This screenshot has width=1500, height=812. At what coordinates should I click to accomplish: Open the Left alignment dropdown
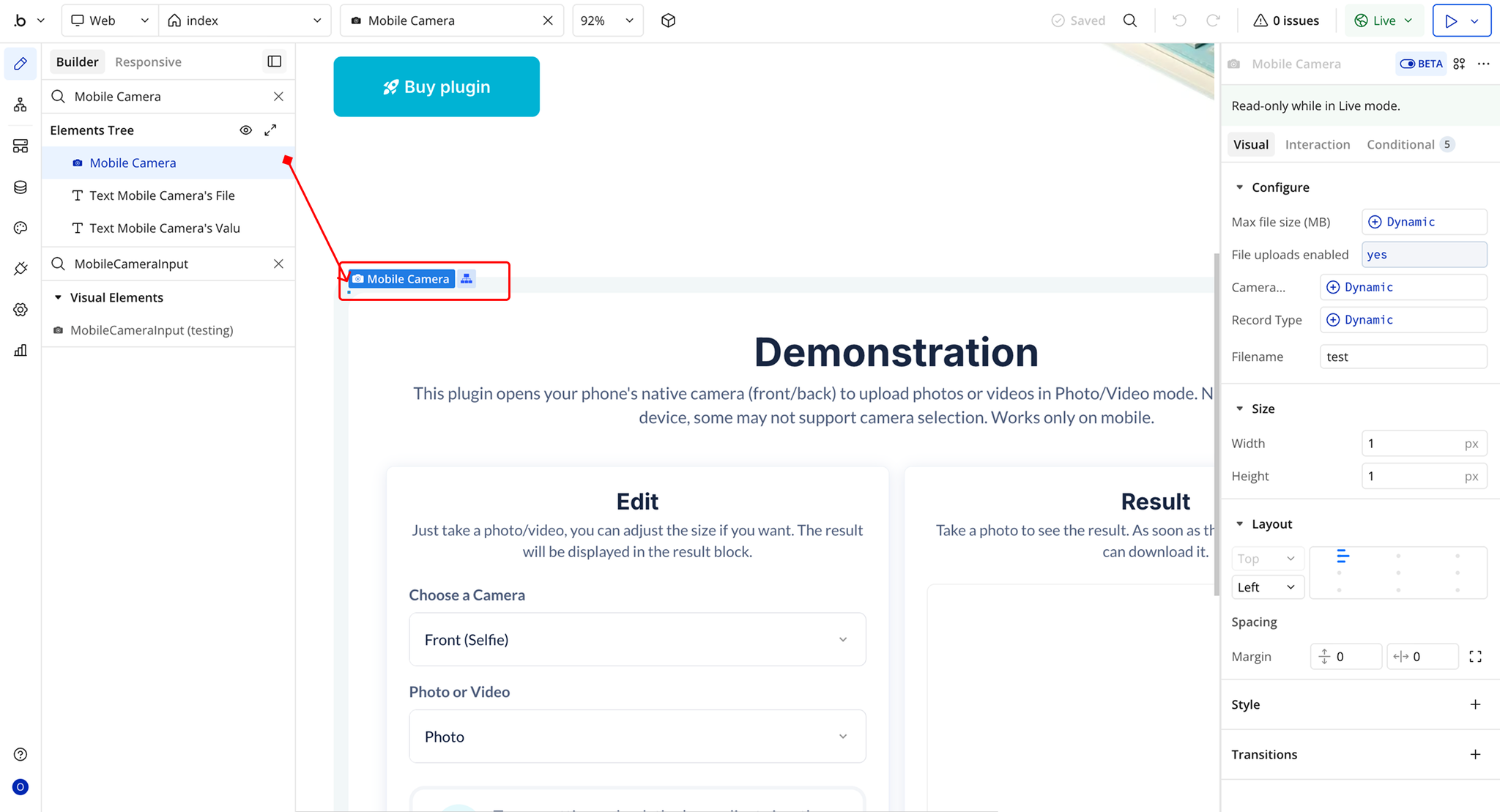point(1267,587)
